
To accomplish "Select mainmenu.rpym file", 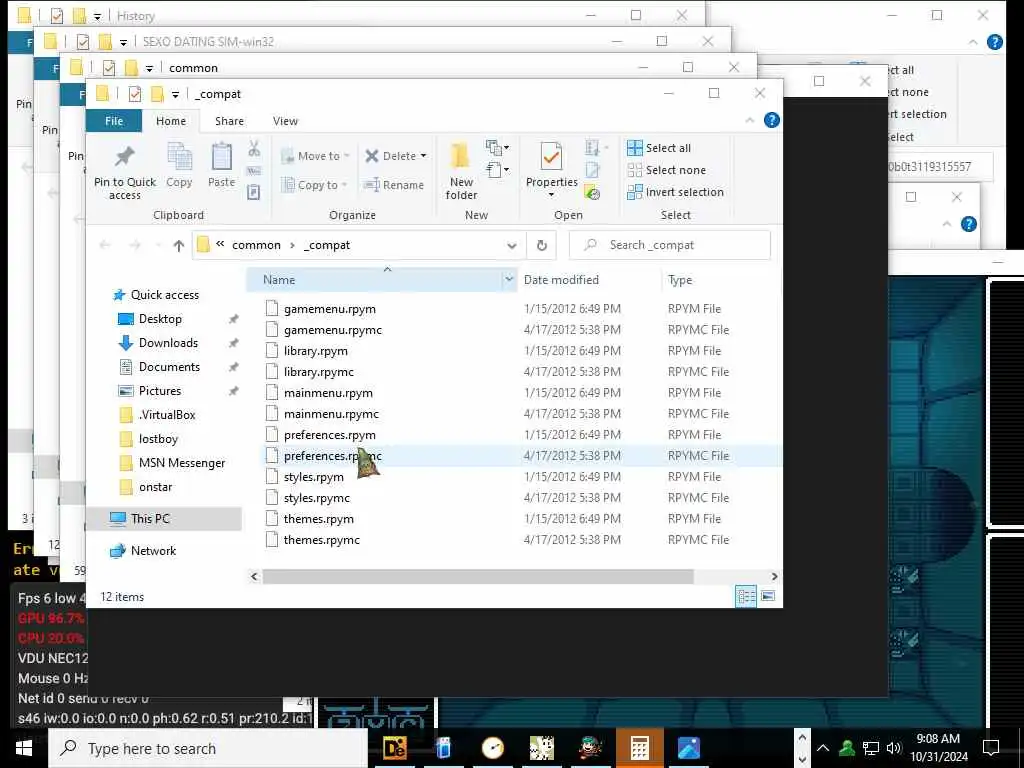I will point(328,392).
